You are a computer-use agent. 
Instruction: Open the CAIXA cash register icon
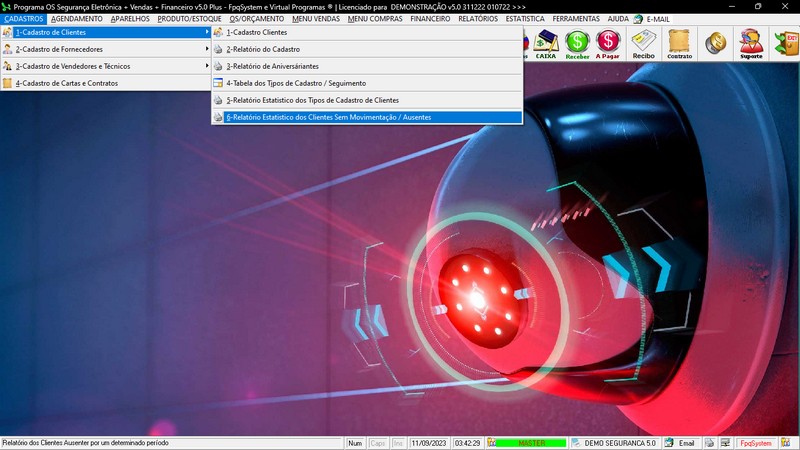coord(546,43)
